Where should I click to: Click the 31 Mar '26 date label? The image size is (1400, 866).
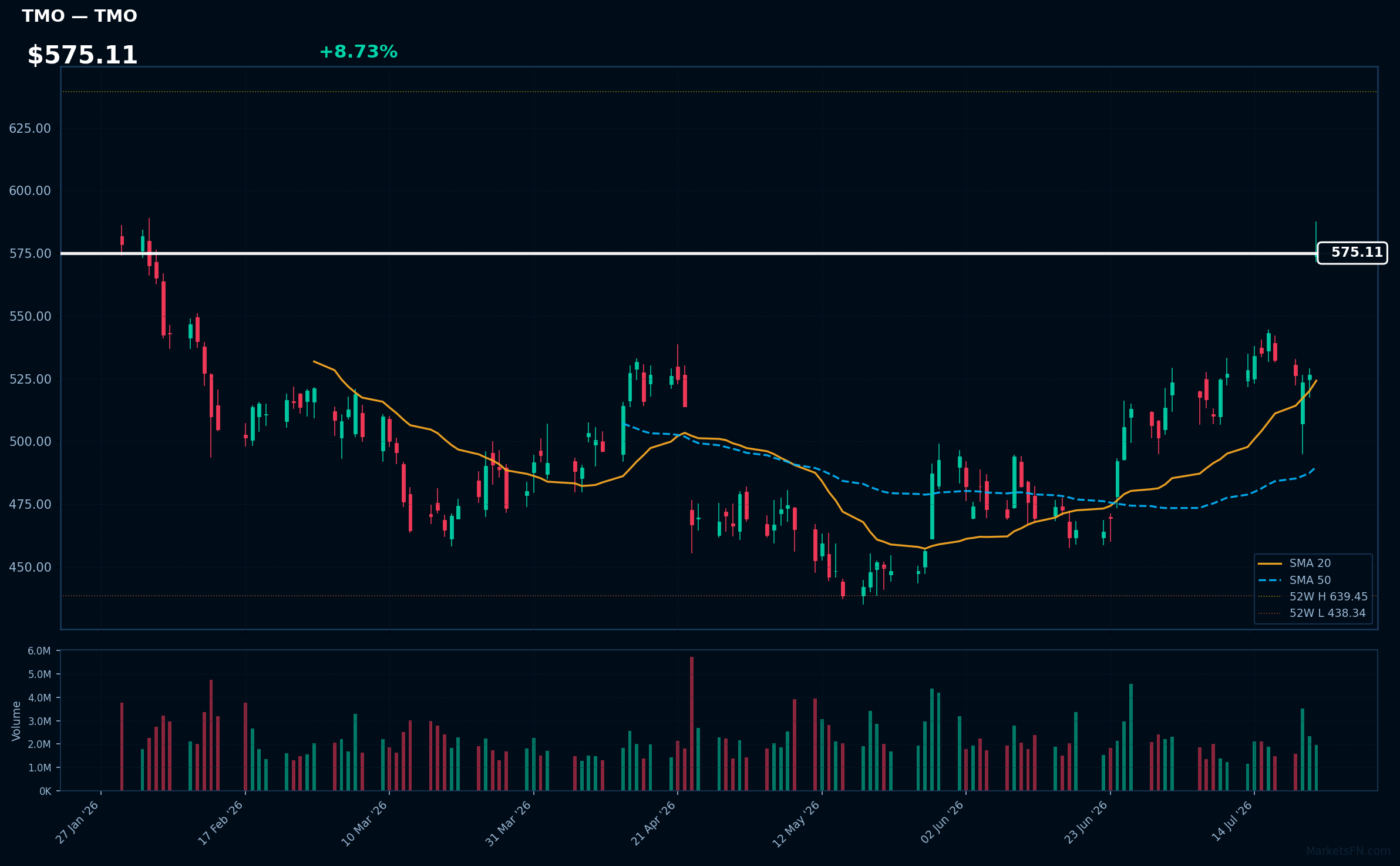click(509, 823)
